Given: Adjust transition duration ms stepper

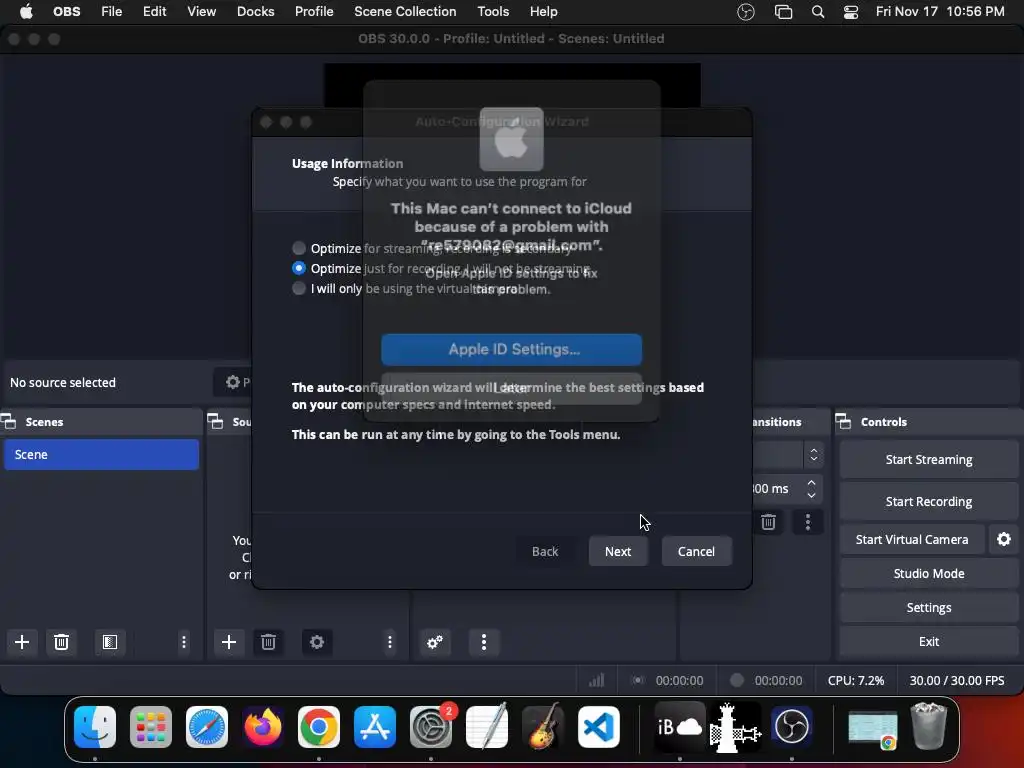Looking at the screenshot, I should tap(811, 488).
